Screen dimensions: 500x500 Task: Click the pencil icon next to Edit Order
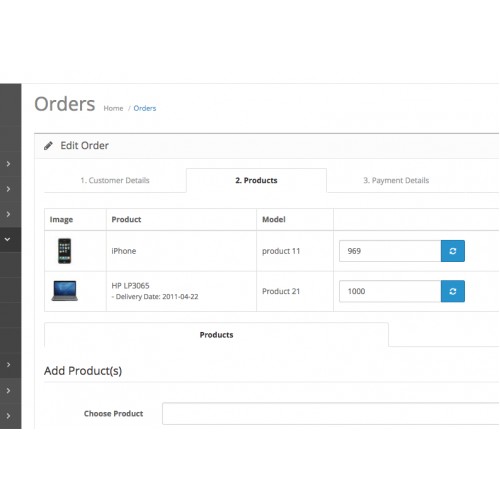click(48, 146)
